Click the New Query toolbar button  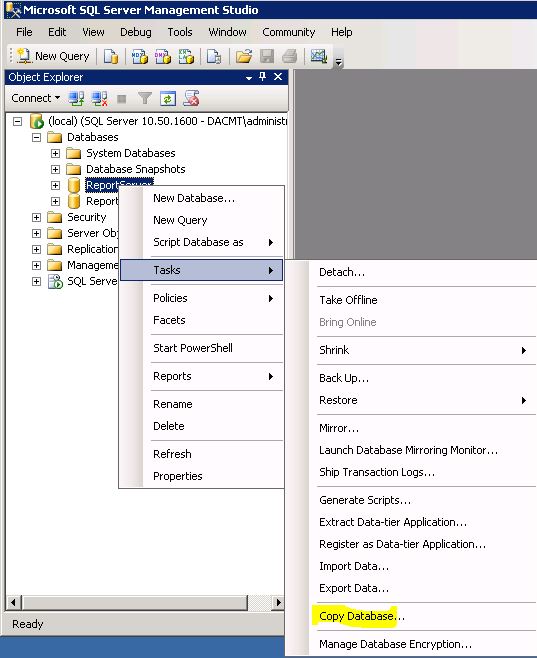[x=53, y=56]
